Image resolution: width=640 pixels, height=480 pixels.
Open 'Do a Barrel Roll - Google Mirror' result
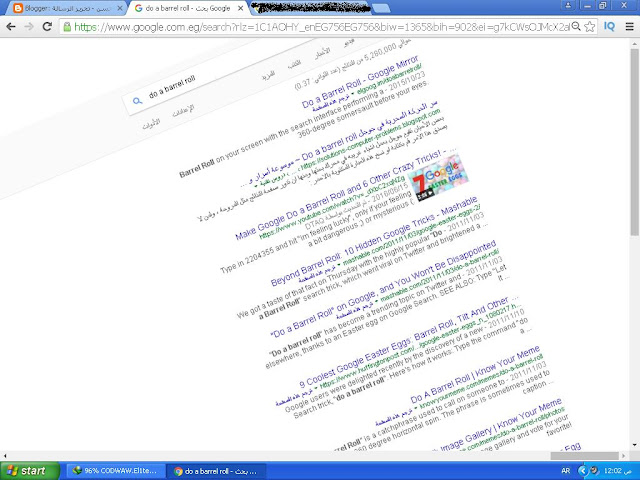[x=361, y=83]
